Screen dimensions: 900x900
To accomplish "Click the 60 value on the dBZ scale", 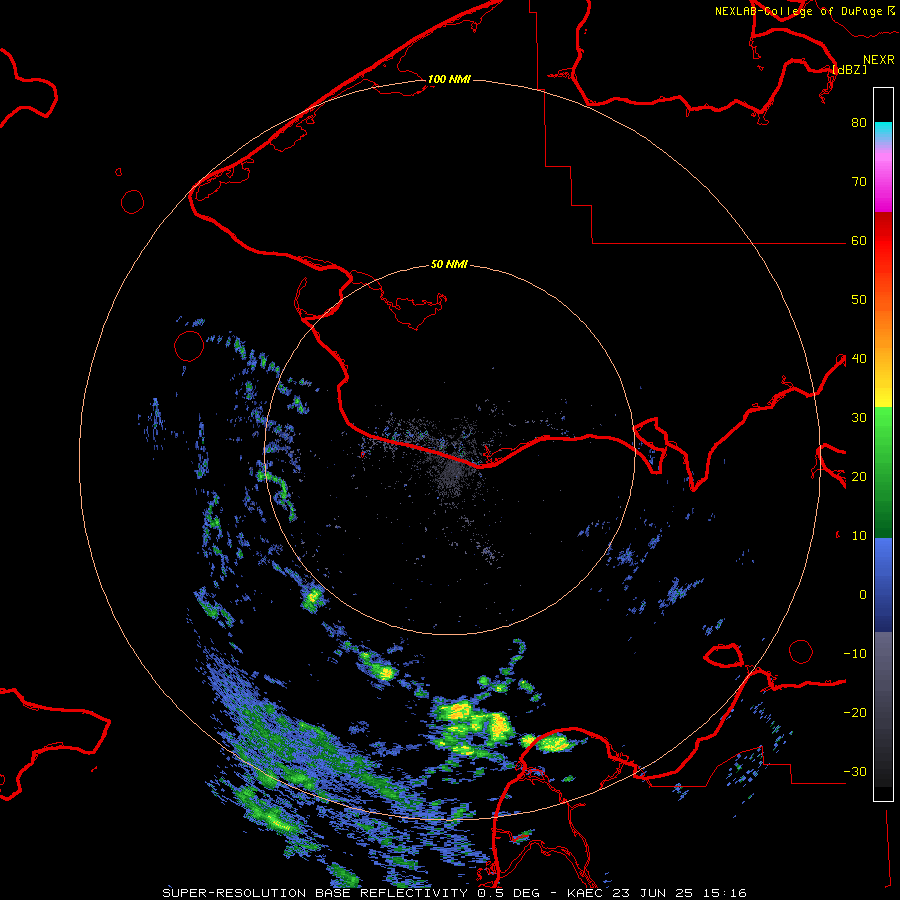I will (859, 240).
